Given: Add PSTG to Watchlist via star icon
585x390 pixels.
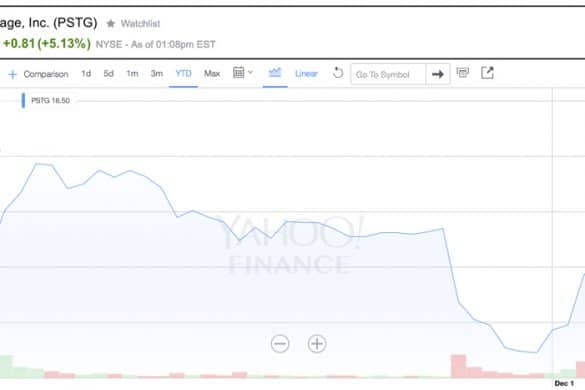Looking at the screenshot, I should (111, 24).
